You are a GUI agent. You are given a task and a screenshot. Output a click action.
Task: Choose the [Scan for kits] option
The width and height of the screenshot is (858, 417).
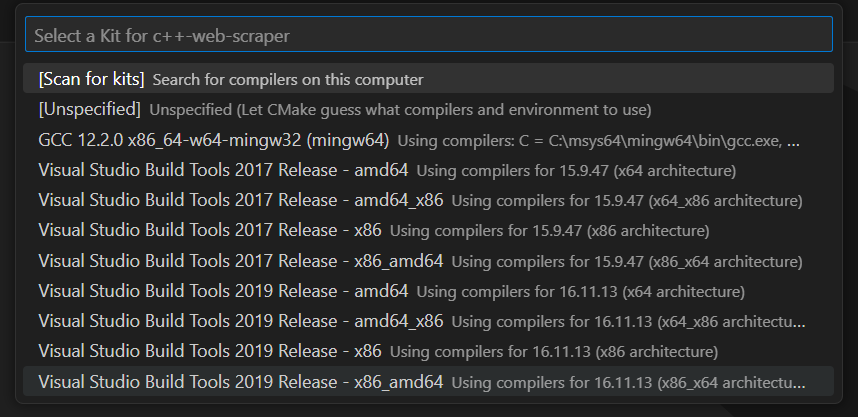click(91, 79)
